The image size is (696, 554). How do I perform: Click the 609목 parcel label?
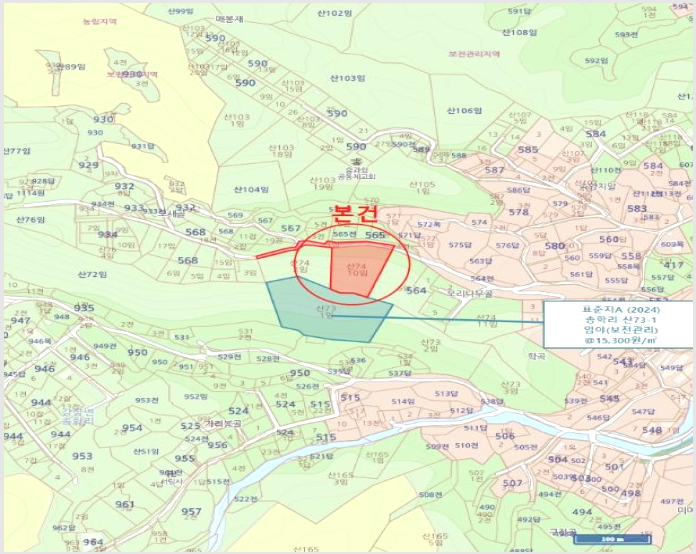click(672, 244)
